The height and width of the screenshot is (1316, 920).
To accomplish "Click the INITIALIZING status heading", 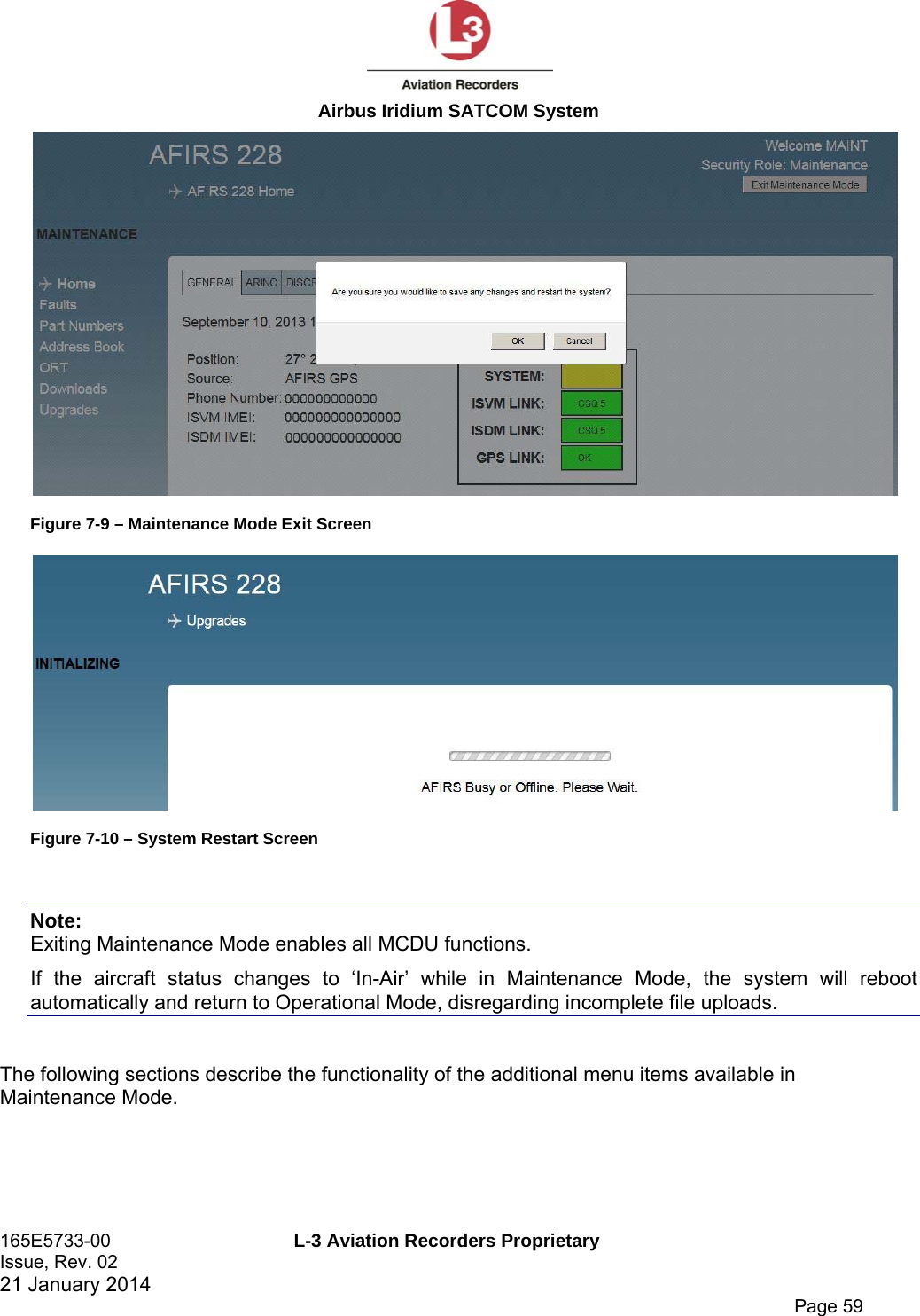I will pyautogui.click(x=77, y=663).
